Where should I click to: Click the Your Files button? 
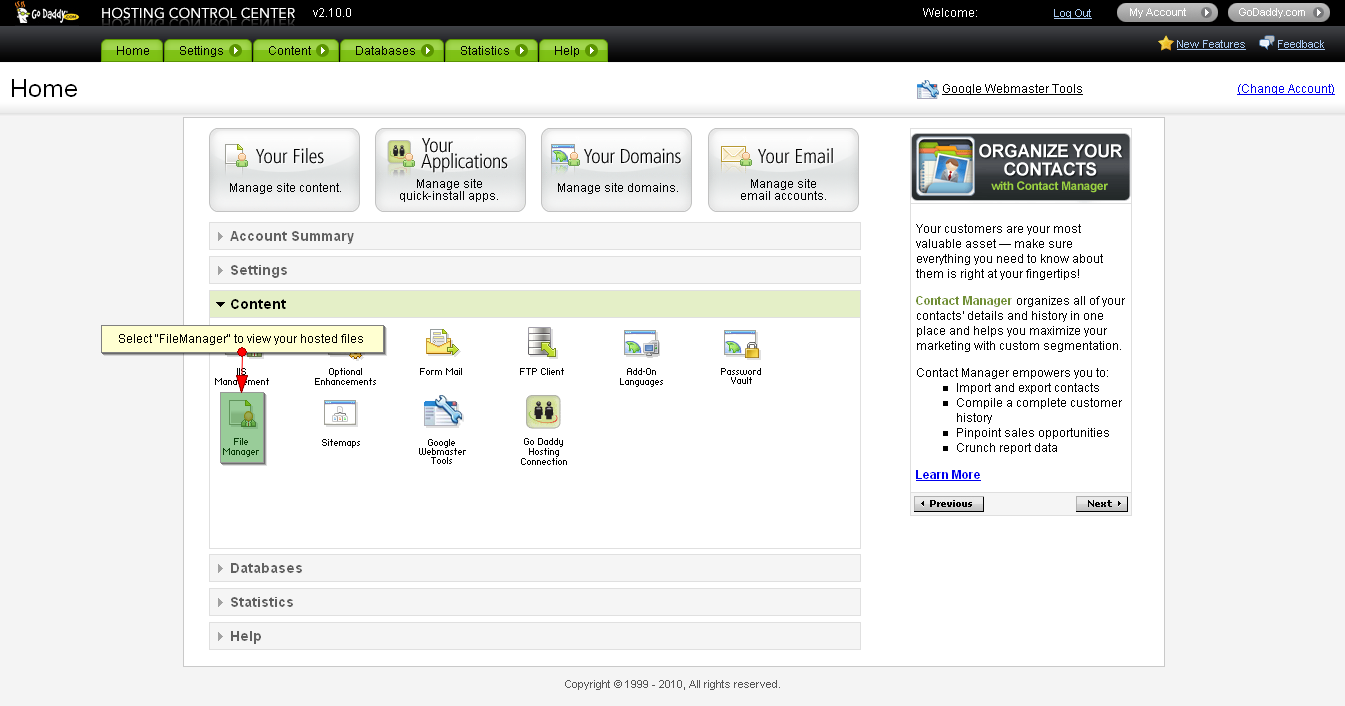[x=284, y=169]
